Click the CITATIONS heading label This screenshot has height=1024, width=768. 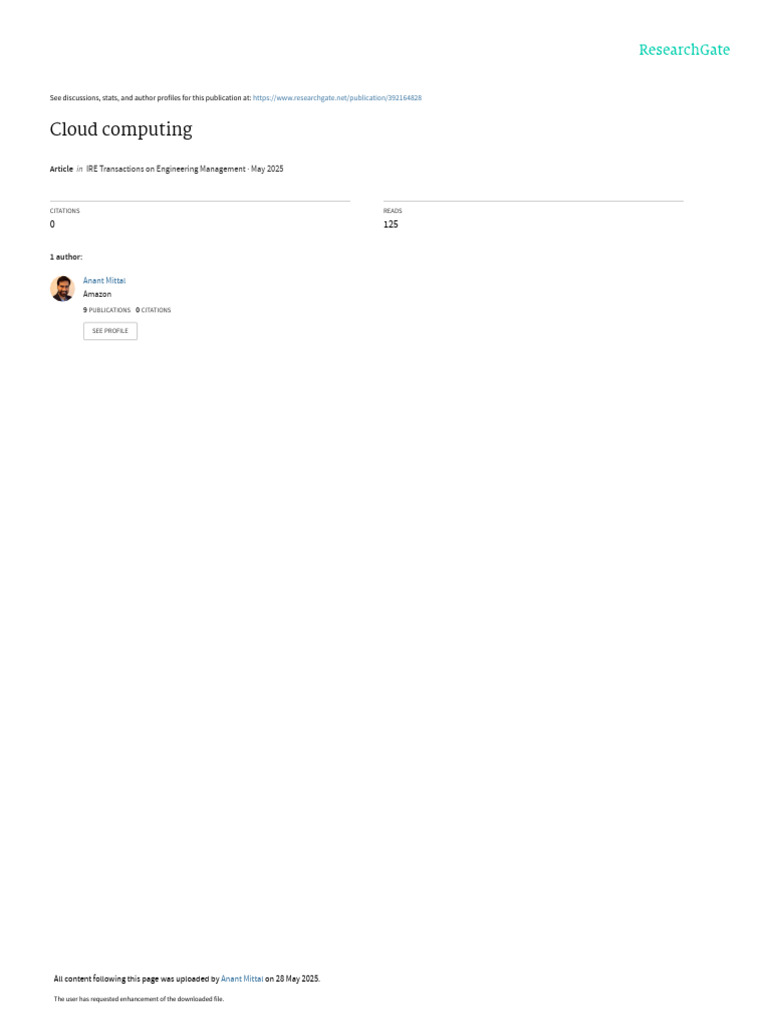click(x=65, y=211)
